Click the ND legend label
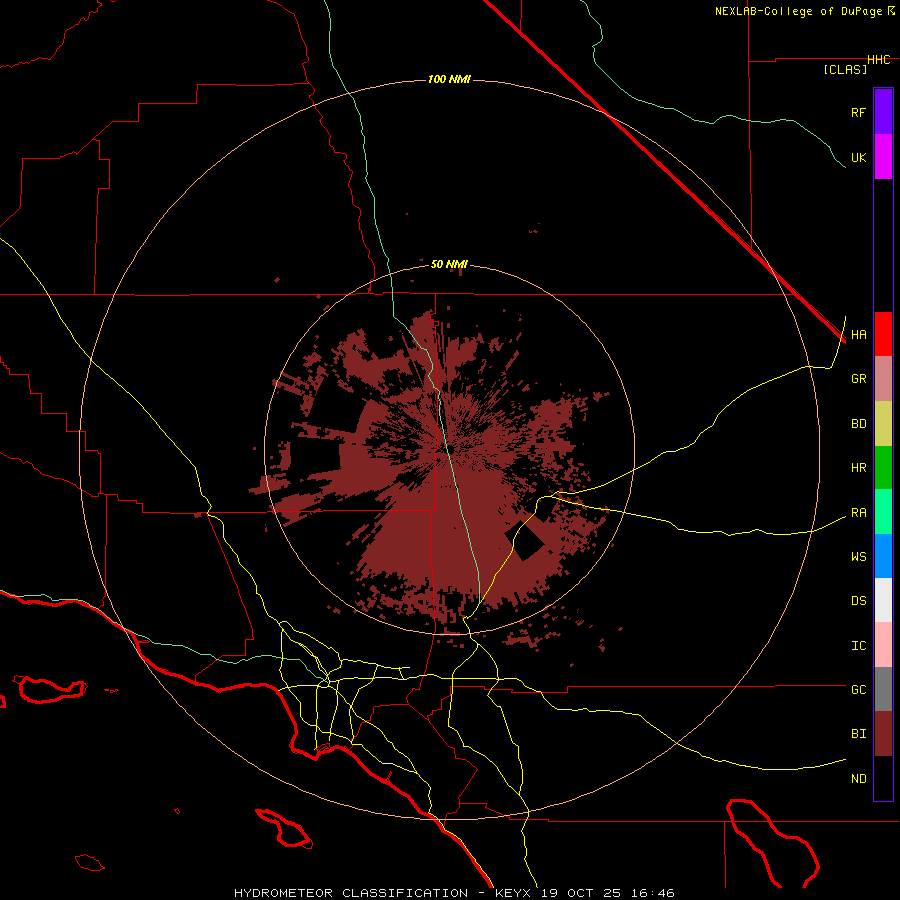This screenshot has width=900, height=900. click(x=858, y=779)
